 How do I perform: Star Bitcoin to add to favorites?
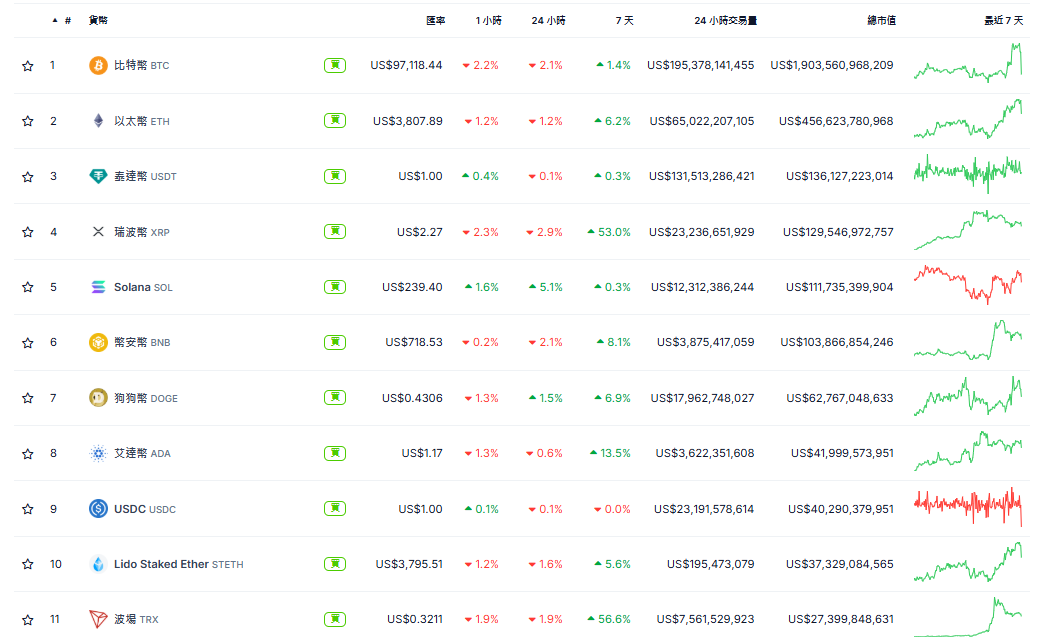(28, 66)
